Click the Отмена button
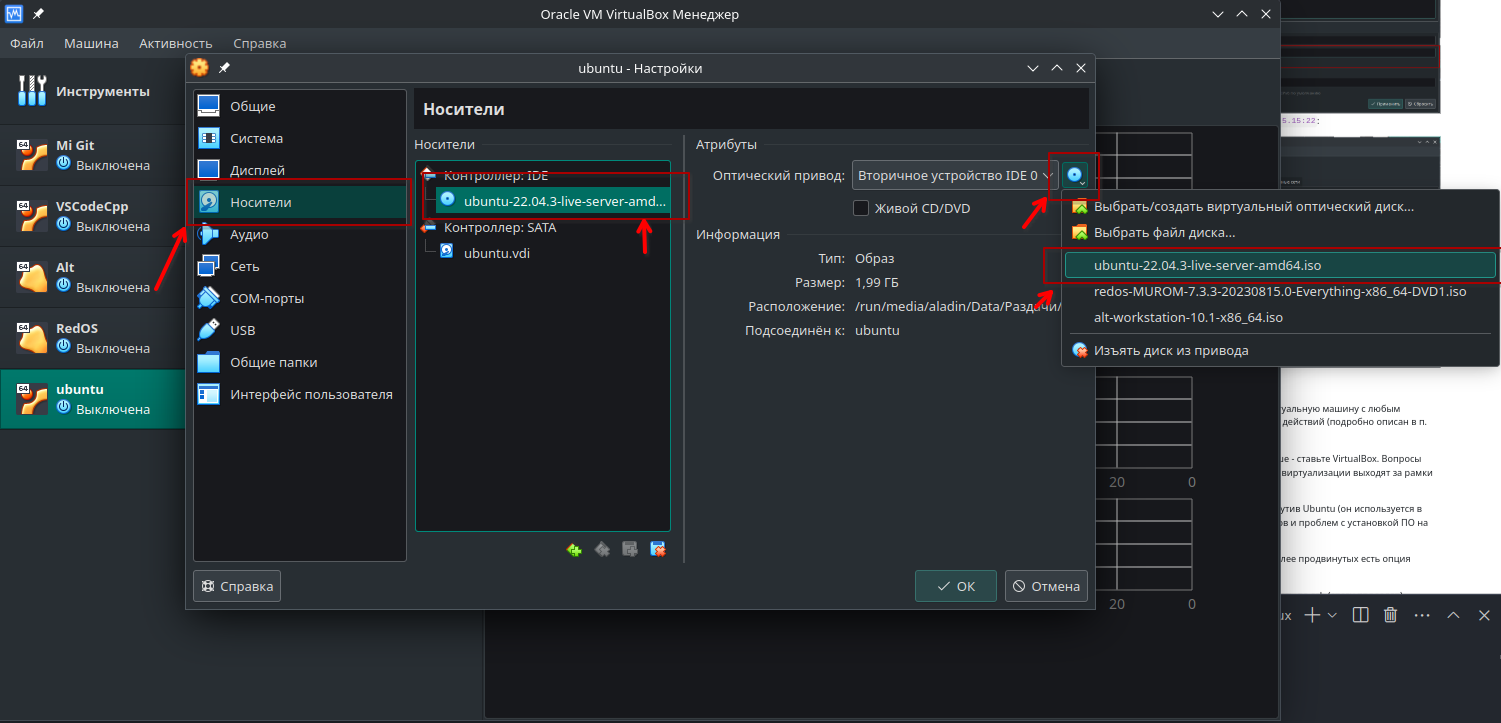Viewport: 1501px width, 723px height. click(x=1046, y=586)
